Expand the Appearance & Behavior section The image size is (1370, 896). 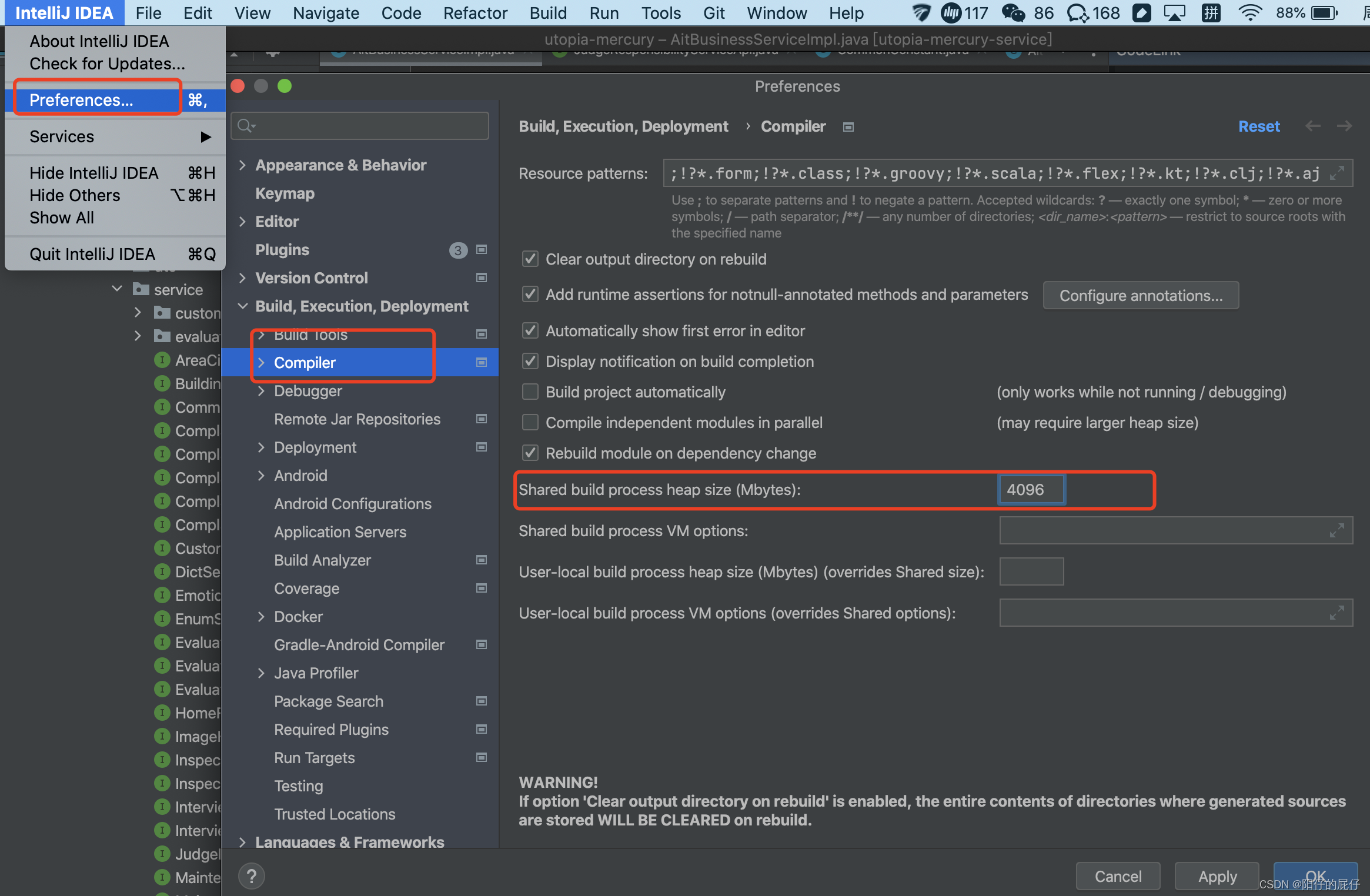pos(242,165)
